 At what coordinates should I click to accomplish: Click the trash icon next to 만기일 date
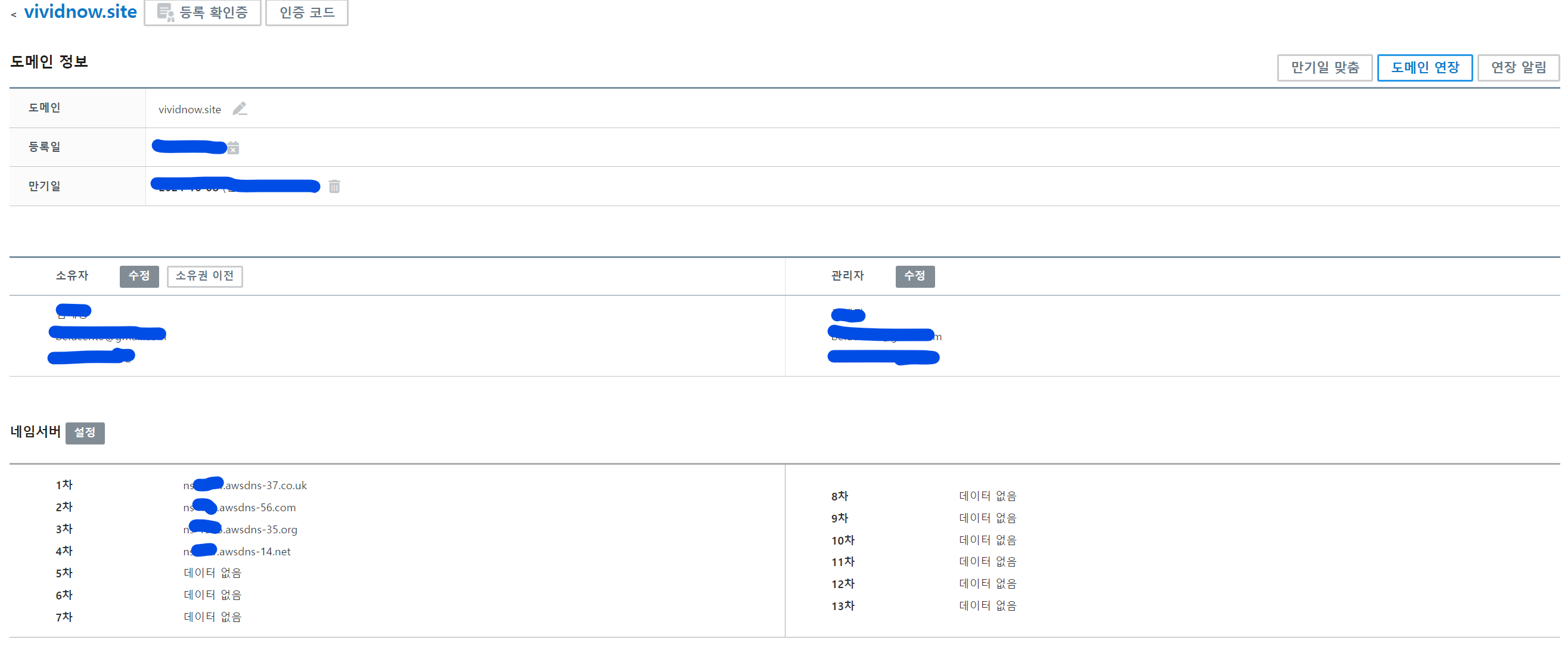click(x=334, y=186)
